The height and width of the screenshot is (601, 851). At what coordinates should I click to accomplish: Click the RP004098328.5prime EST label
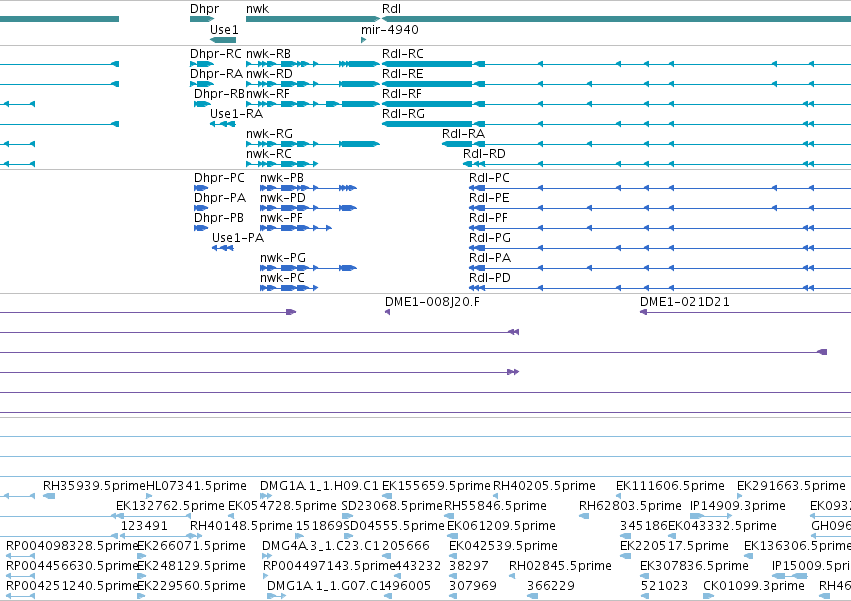pyautogui.click(x=73, y=546)
